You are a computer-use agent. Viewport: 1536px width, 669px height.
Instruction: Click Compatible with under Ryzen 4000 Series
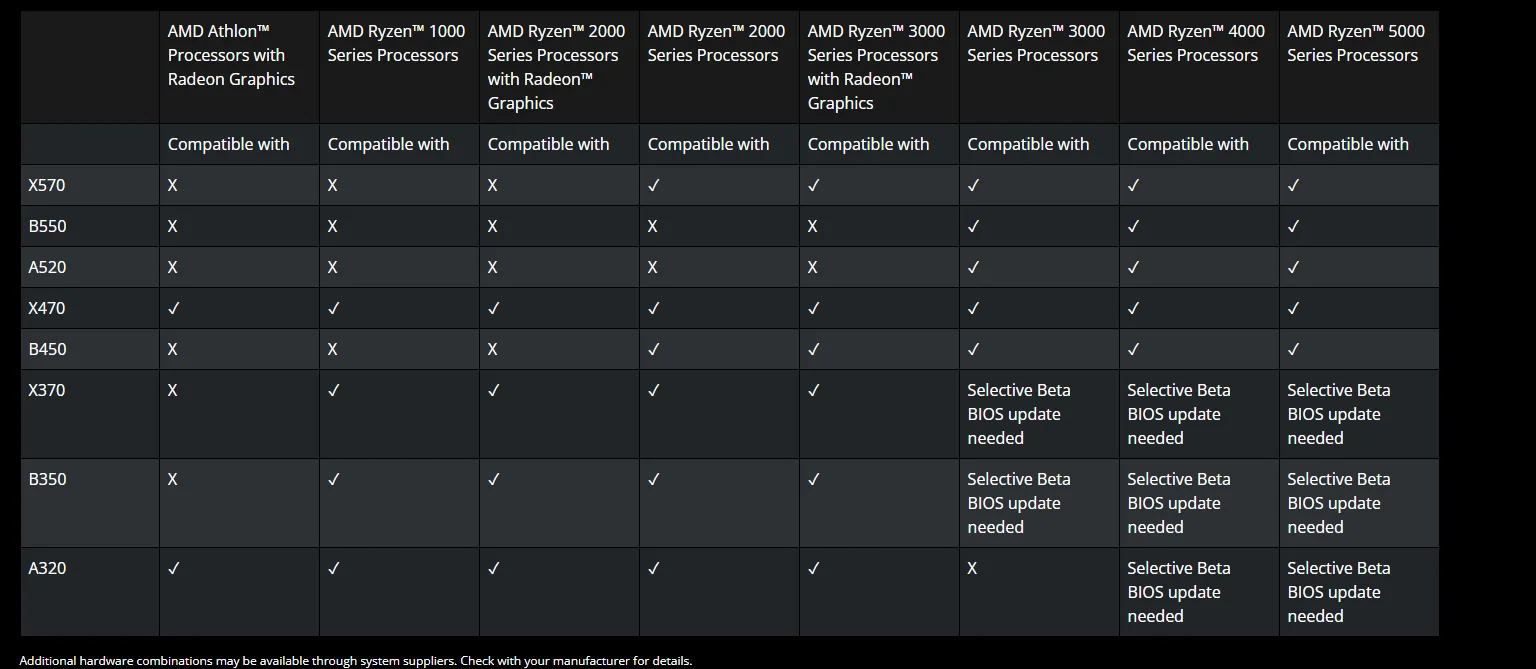1187,144
